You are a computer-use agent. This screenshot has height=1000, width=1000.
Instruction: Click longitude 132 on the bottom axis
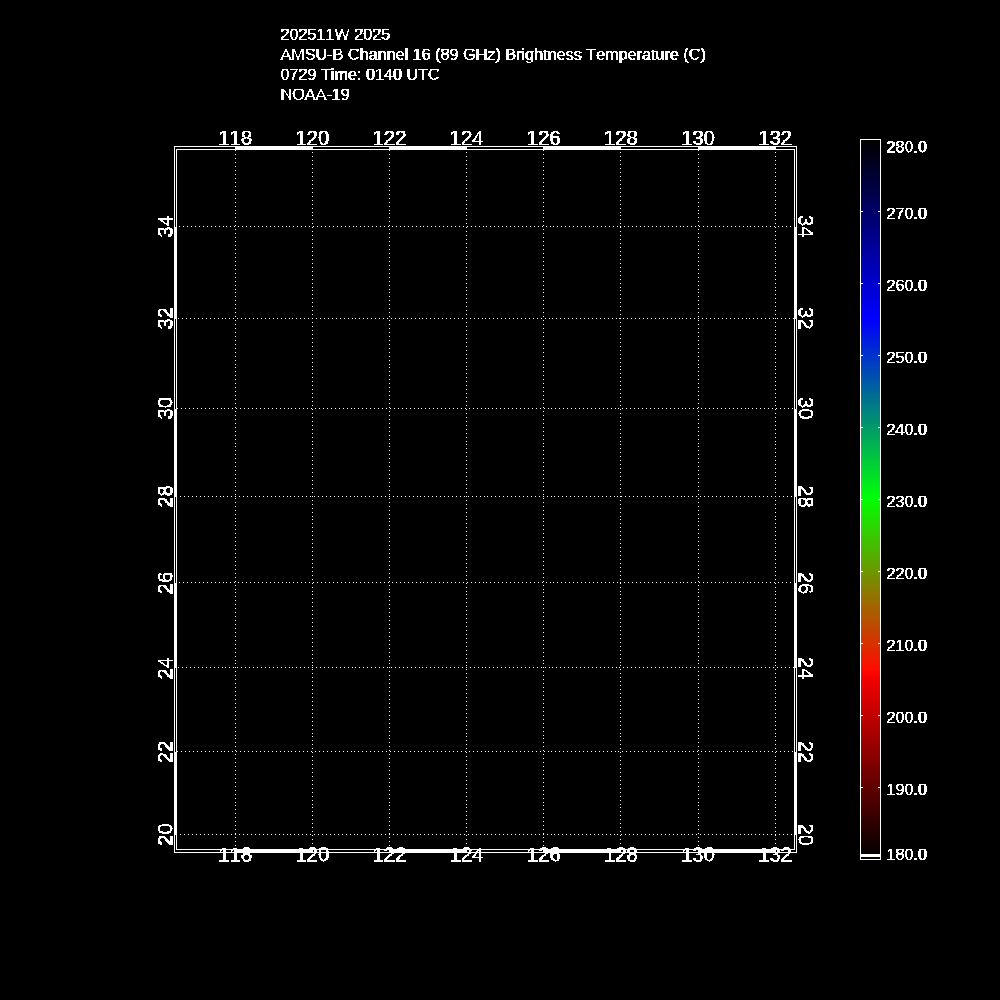click(x=776, y=855)
